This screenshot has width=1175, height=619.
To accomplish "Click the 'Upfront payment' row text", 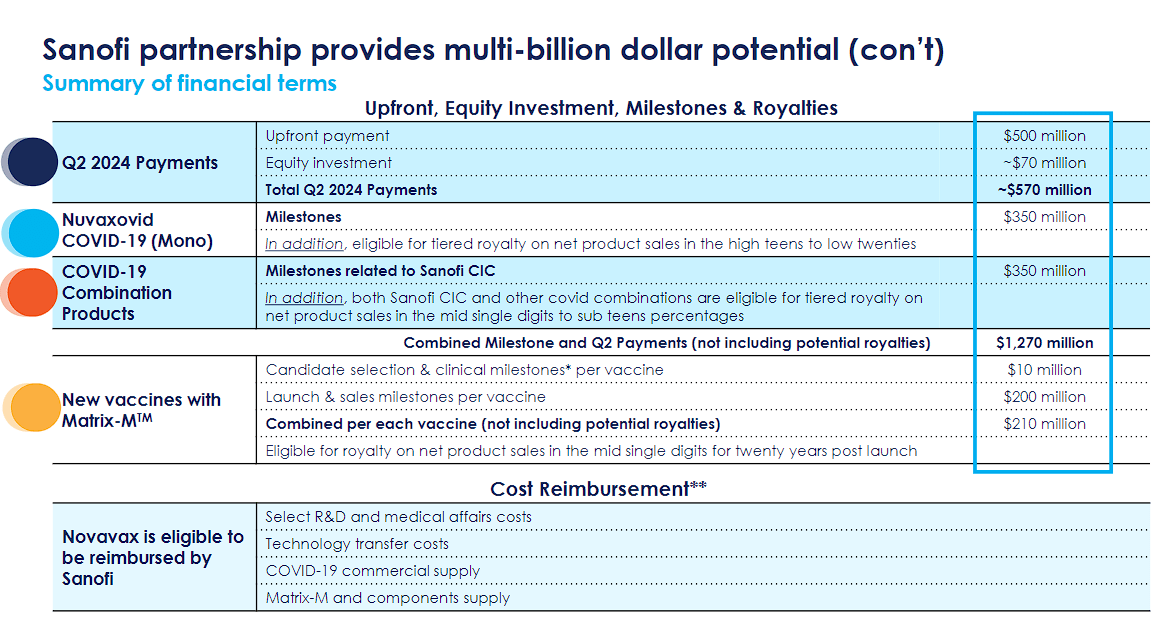I will (x=327, y=136).
